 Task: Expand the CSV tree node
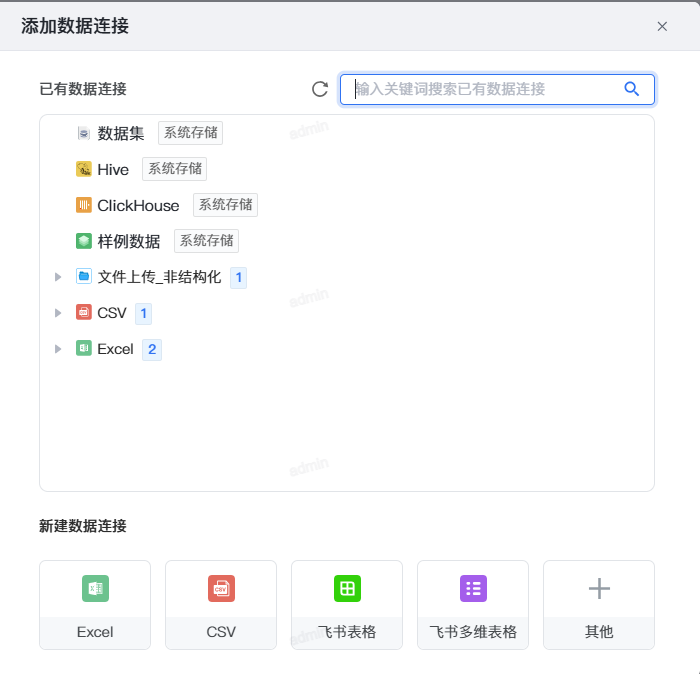coord(59,313)
